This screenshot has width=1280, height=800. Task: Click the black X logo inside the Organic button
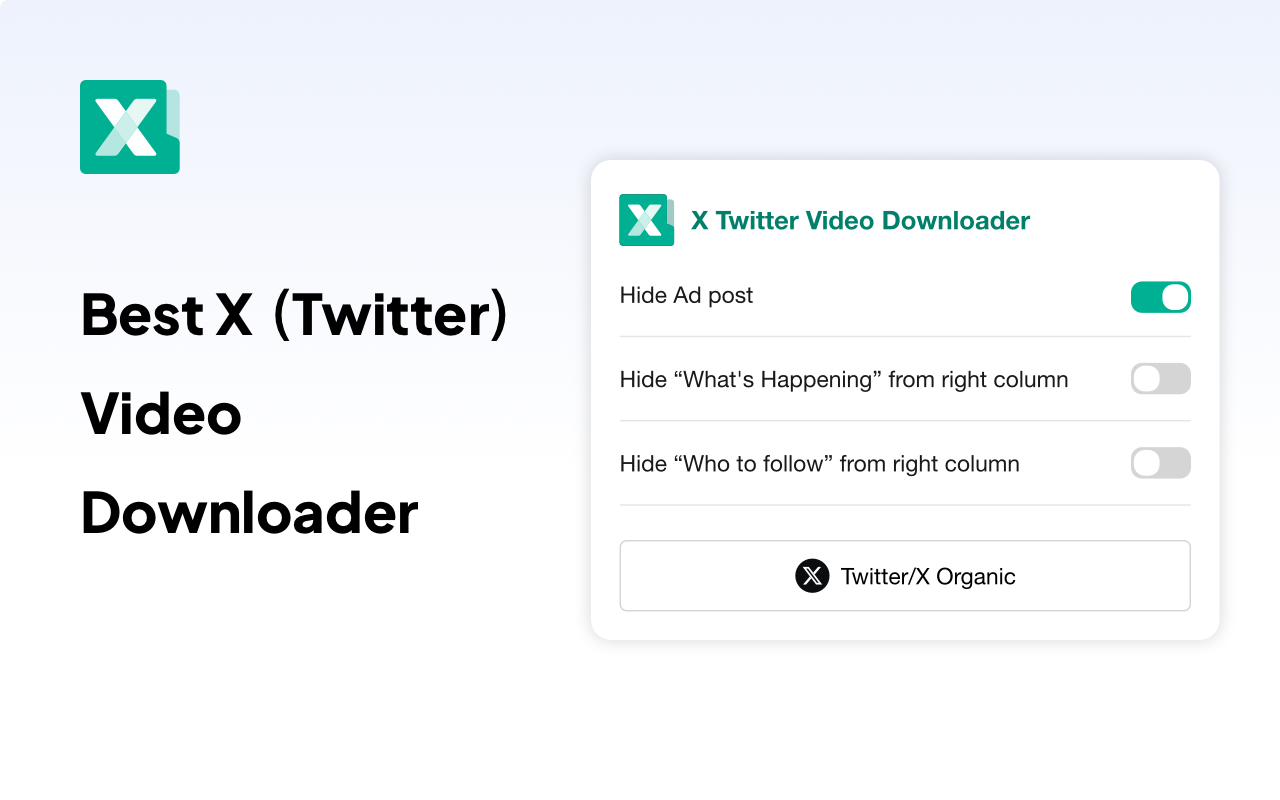tap(812, 576)
